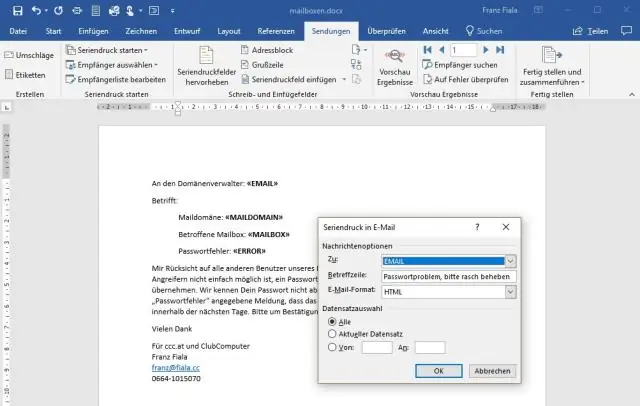Insert a Grußzeile field

pos(262,65)
